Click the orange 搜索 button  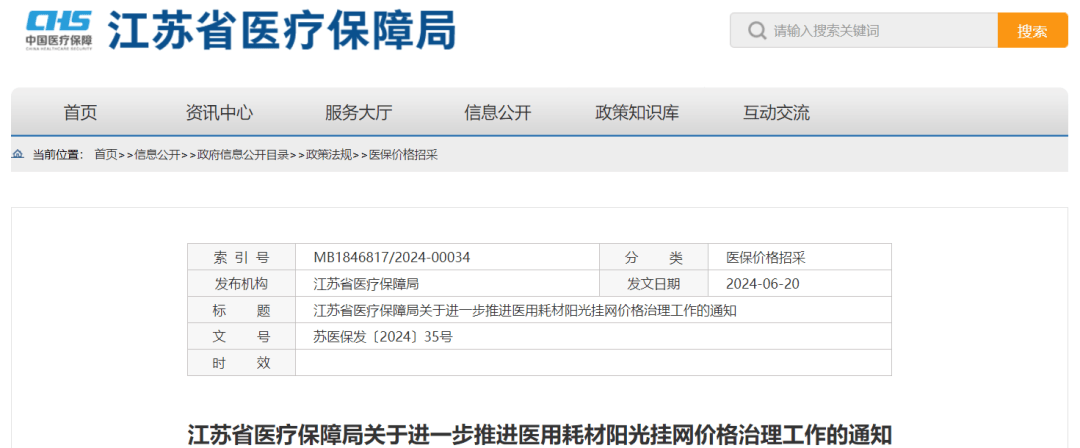coord(1032,31)
